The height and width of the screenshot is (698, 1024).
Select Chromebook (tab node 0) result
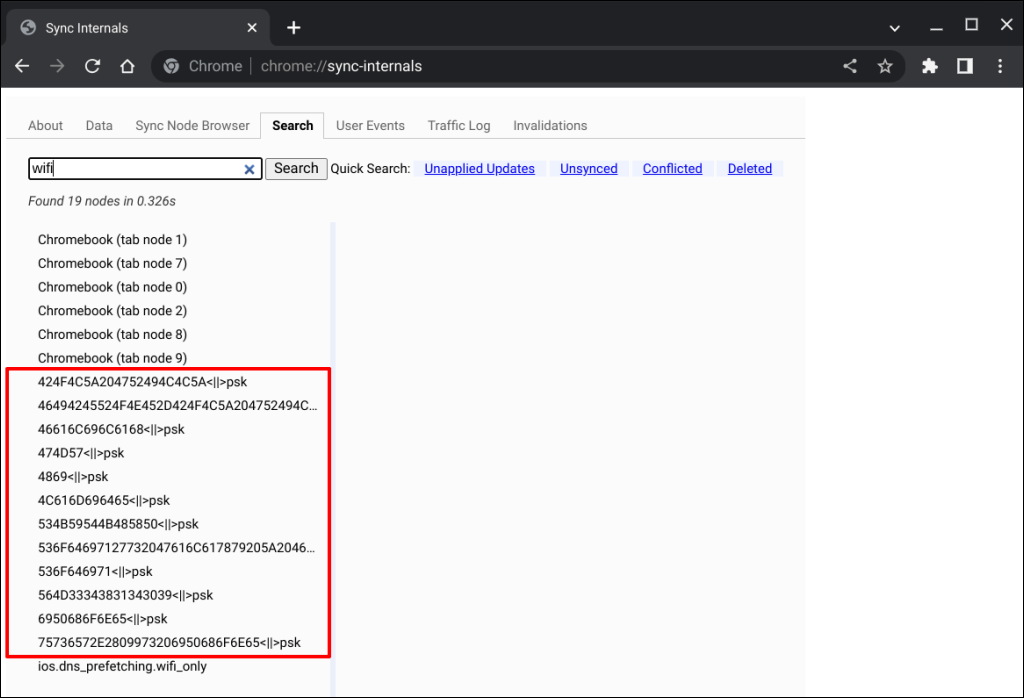[x=112, y=287]
